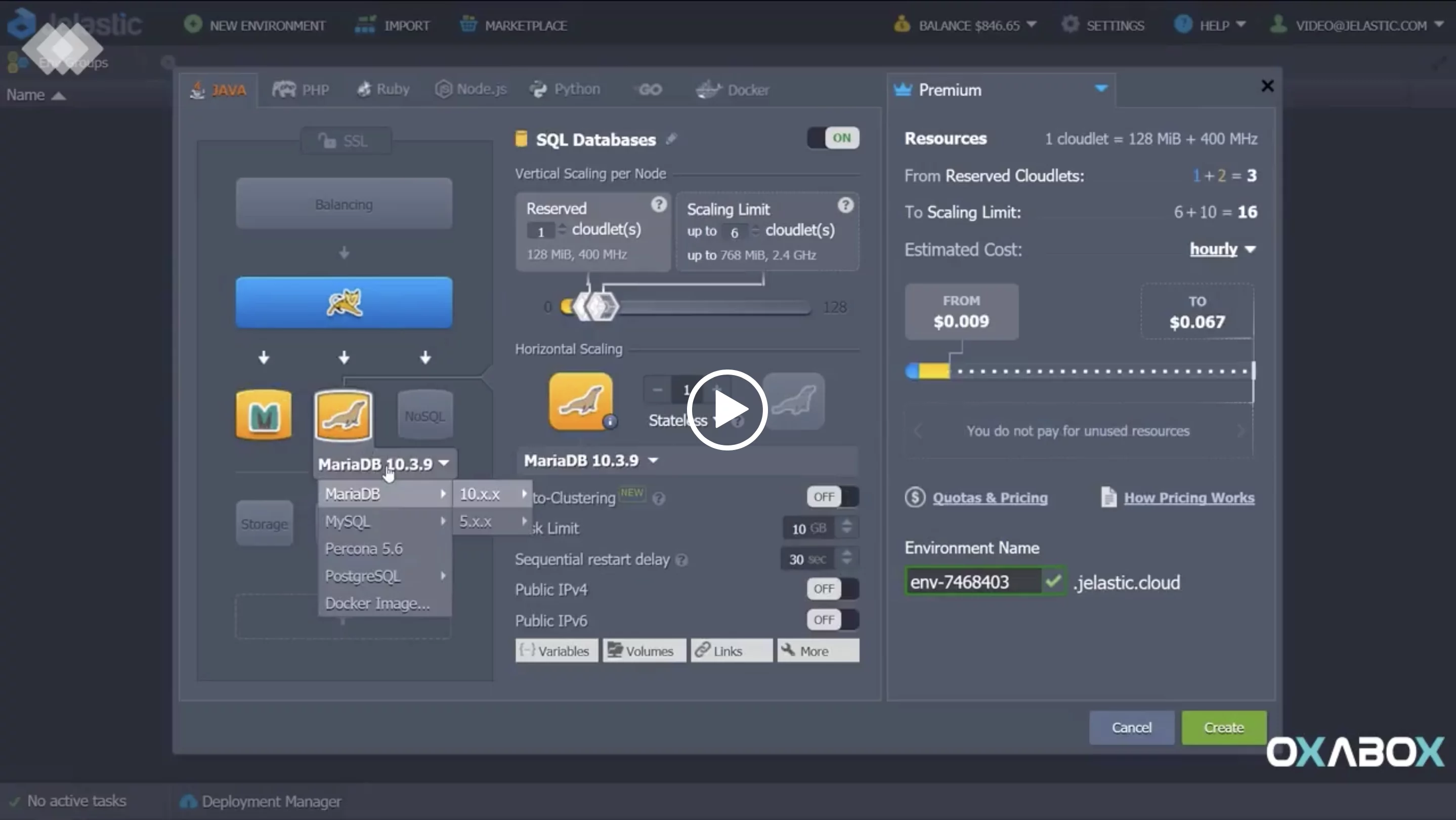Open the video@jelastic.com account menu

[x=1356, y=25]
